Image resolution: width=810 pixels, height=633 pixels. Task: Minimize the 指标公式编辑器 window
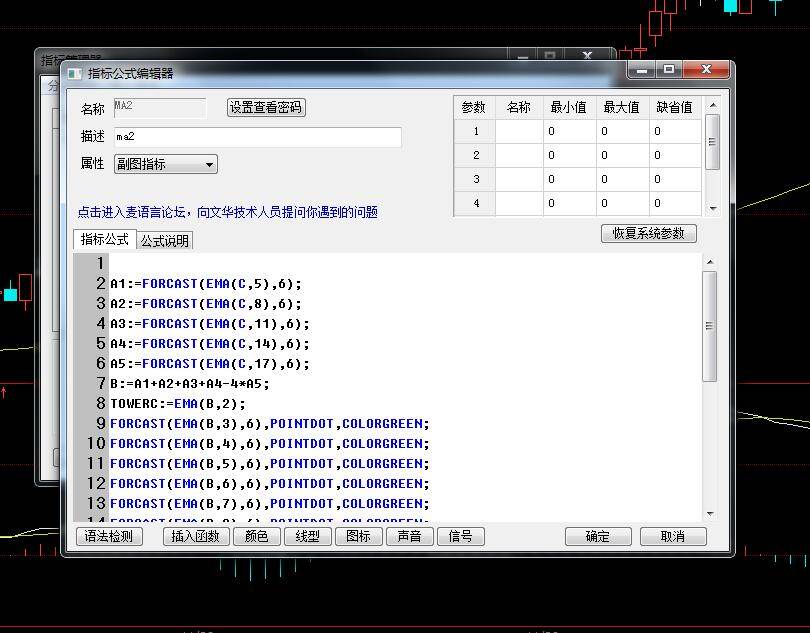tap(642, 69)
